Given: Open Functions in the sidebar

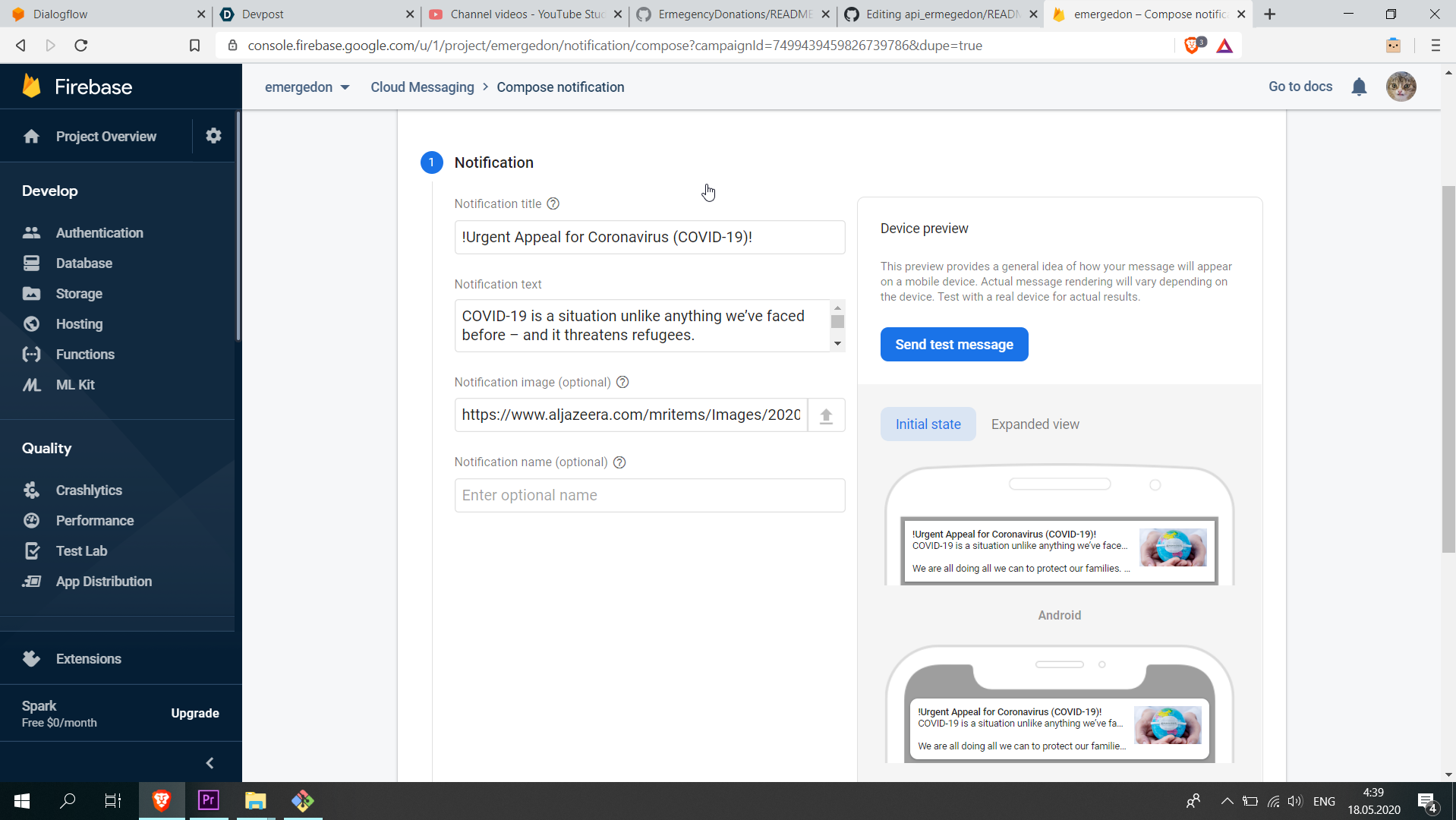Looking at the screenshot, I should tap(85, 355).
